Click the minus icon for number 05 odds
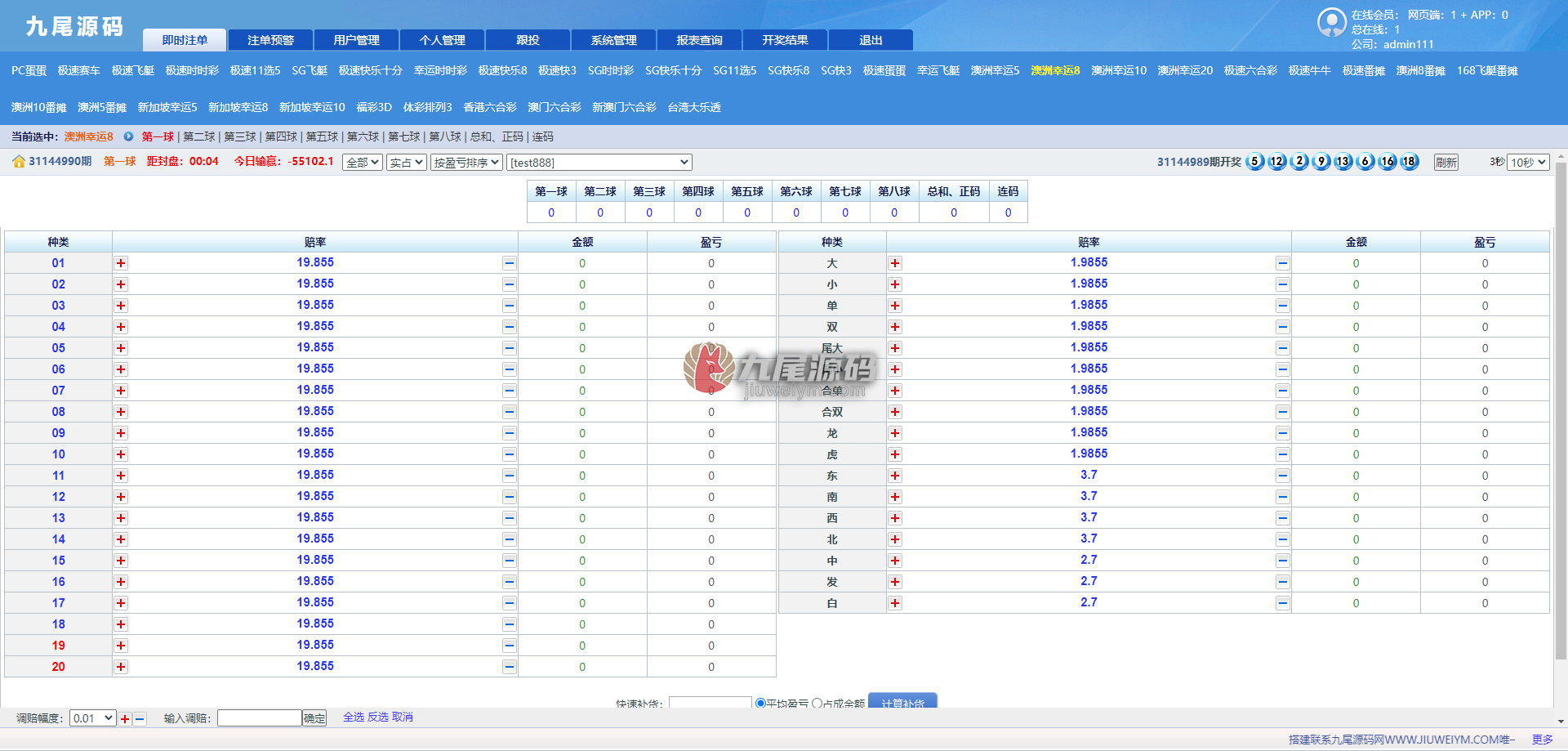The image size is (1568, 751). click(x=510, y=348)
